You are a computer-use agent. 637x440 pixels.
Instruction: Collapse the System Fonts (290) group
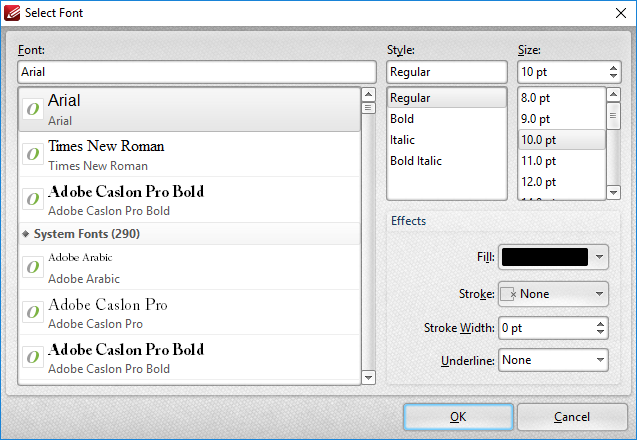click(x=26, y=234)
